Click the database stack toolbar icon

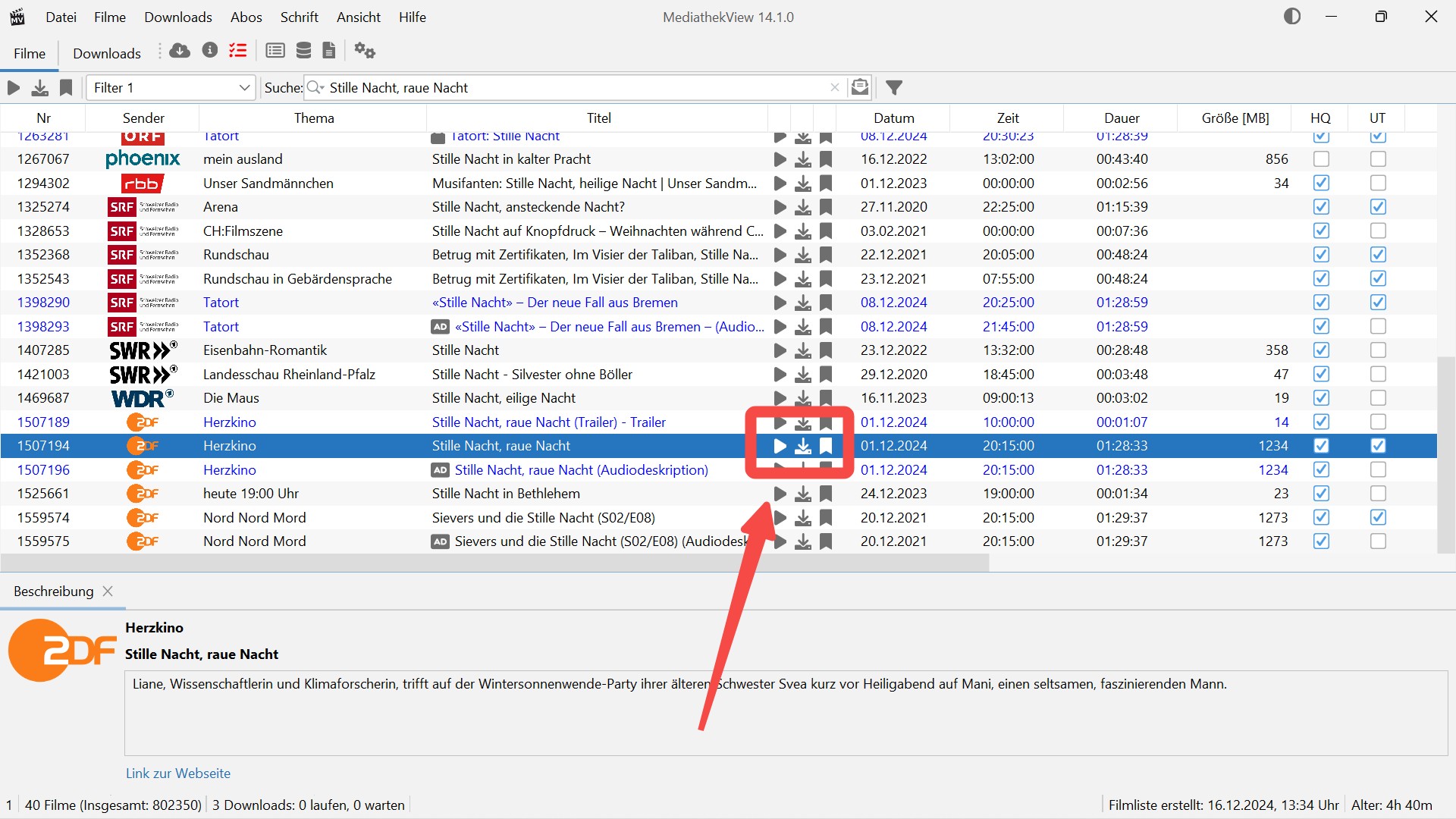(x=303, y=51)
